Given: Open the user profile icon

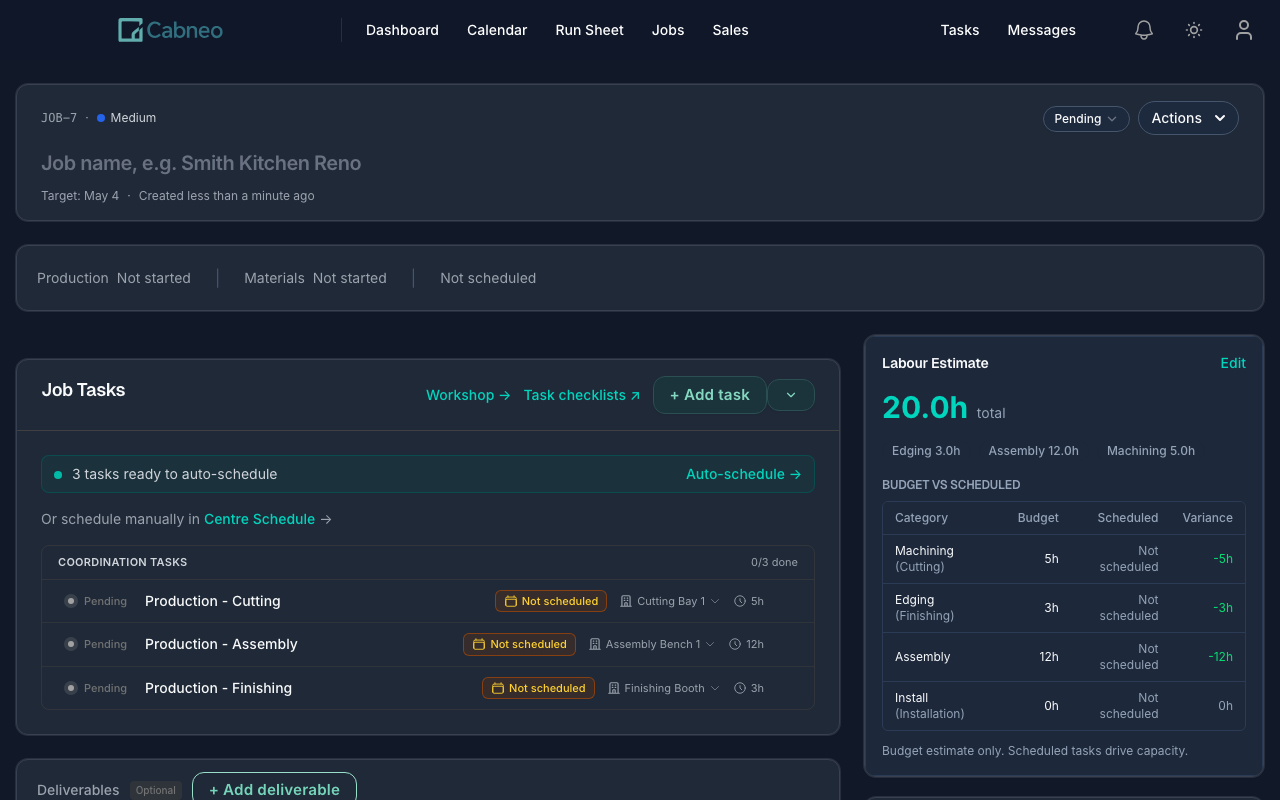Looking at the screenshot, I should pyautogui.click(x=1243, y=30).
